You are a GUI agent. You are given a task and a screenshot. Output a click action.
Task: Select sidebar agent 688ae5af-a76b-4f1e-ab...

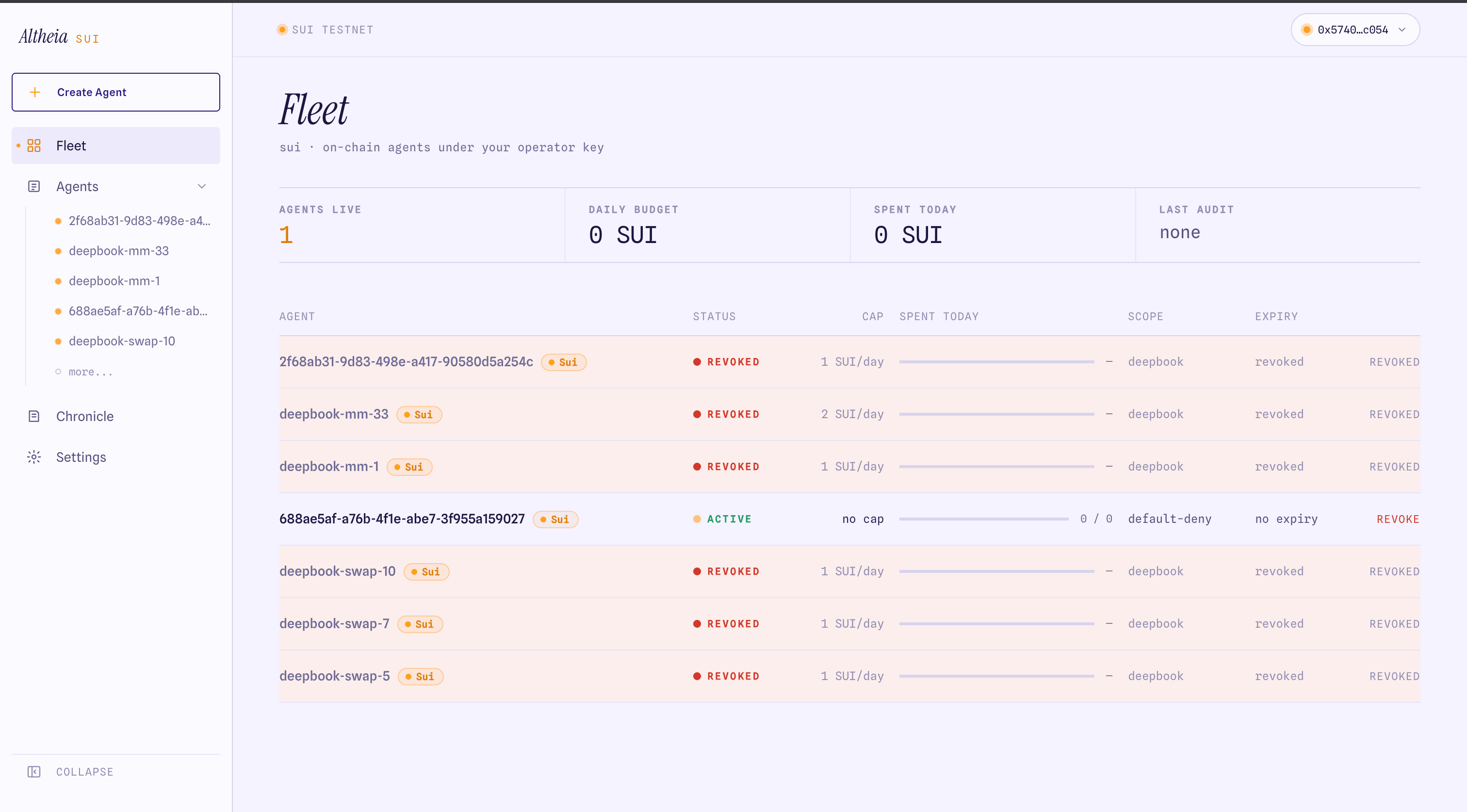tap(138, 311)
